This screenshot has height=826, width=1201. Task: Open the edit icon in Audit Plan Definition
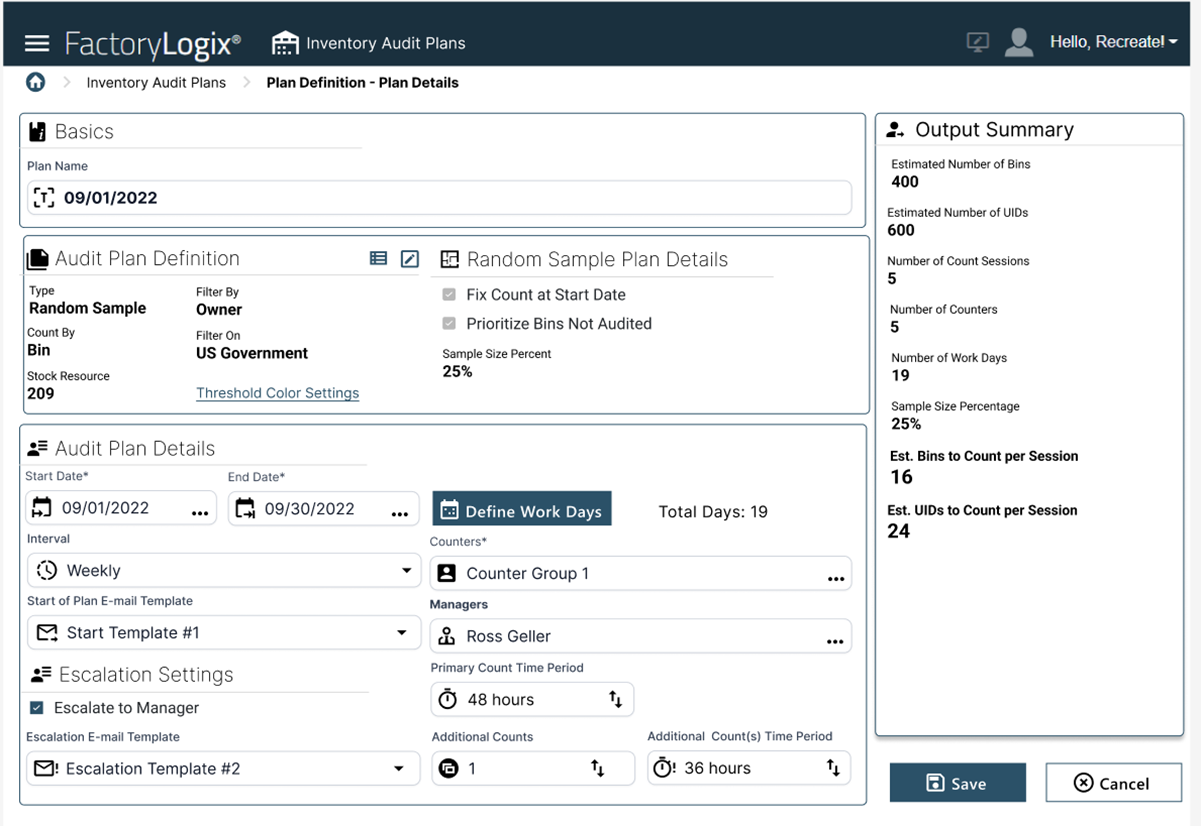click(409, 258)
